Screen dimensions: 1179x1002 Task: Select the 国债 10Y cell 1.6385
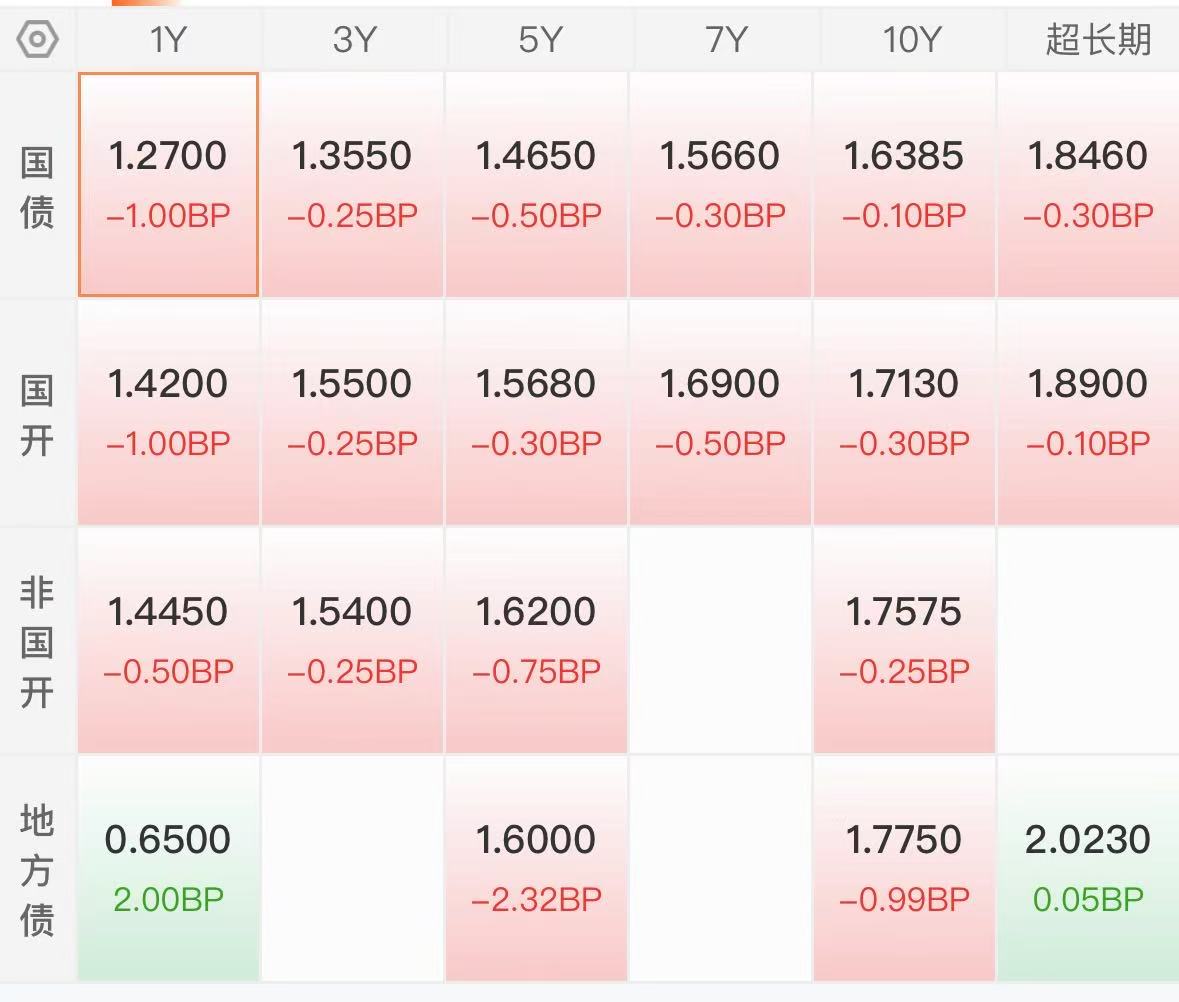905,185
